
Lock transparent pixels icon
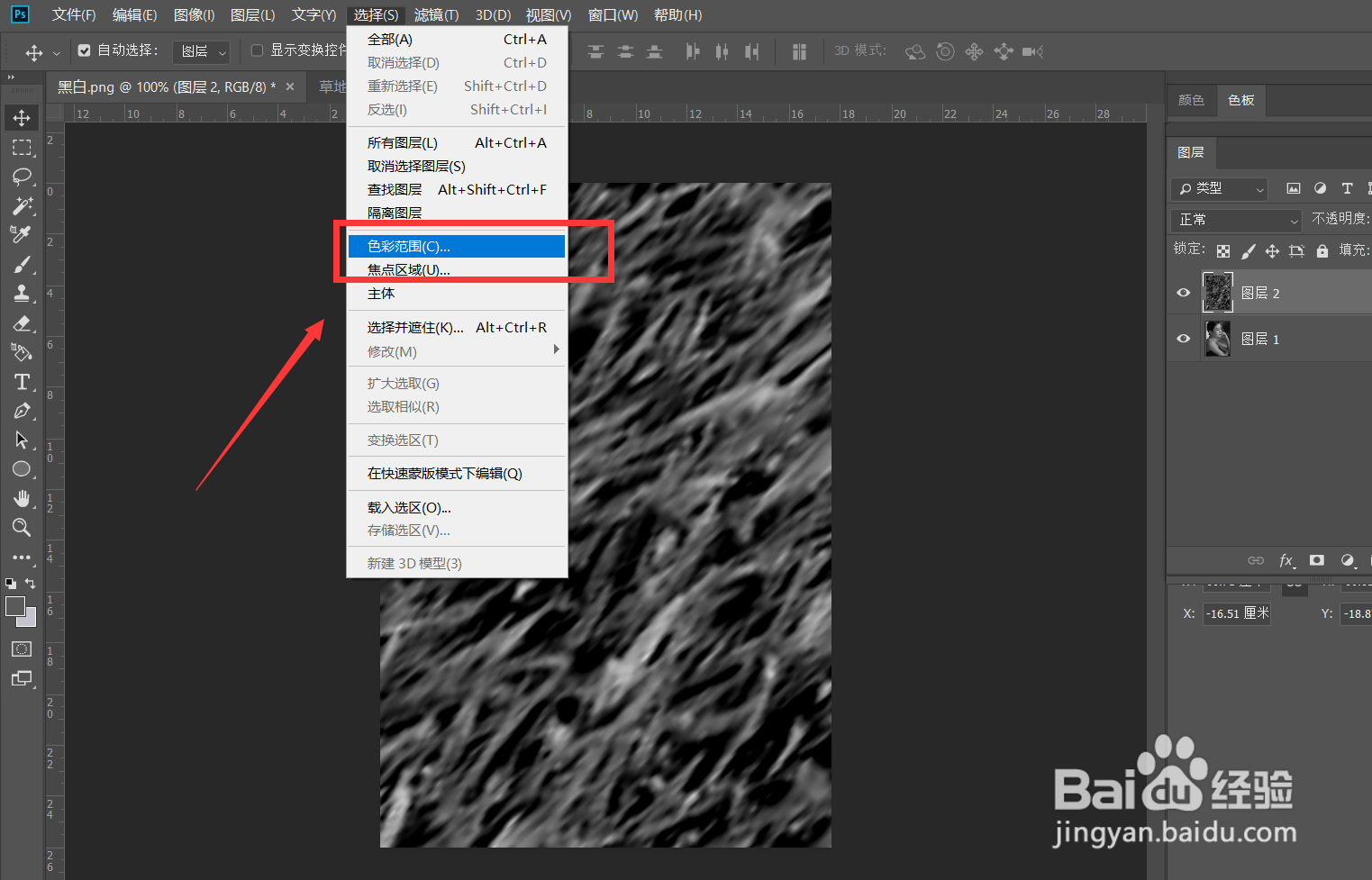[1223, 251]
